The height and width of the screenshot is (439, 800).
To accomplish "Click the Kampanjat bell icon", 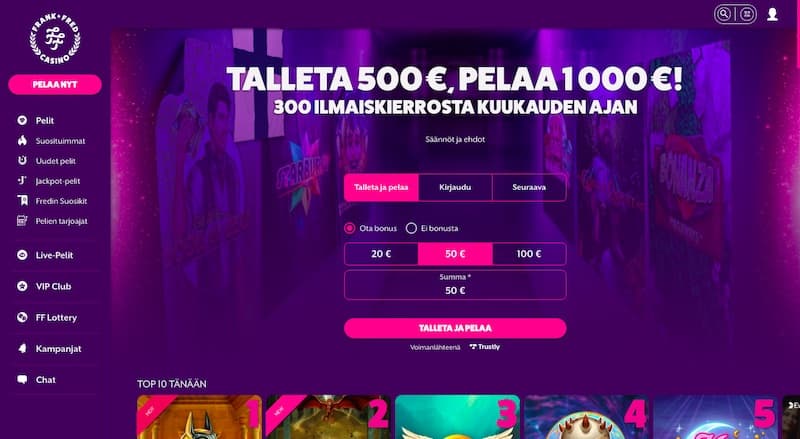I will click(x=22, y=349).
